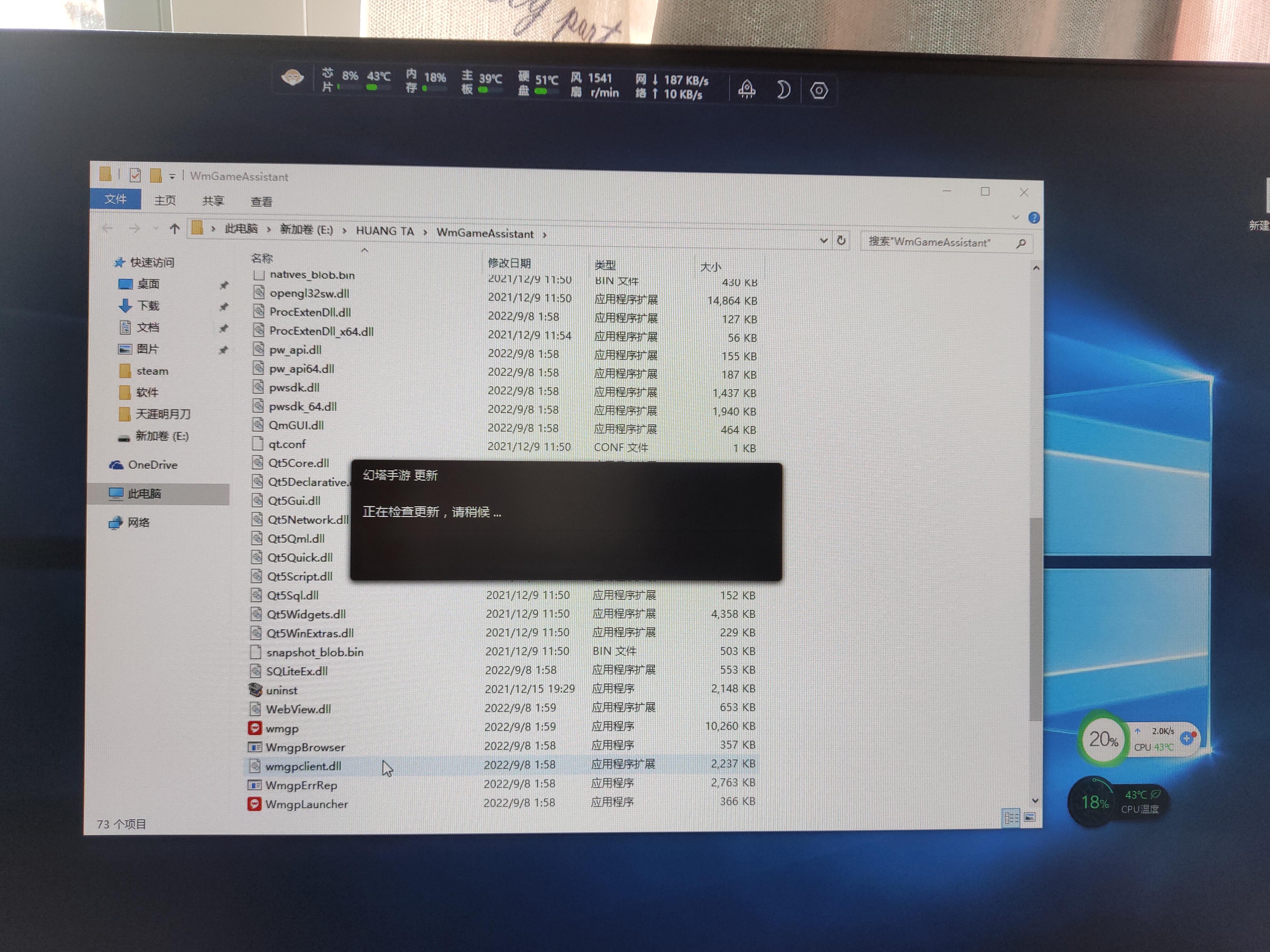Click the up-arrow parent folder button
Screen dimensions: 1270x952
pos(174,229)
